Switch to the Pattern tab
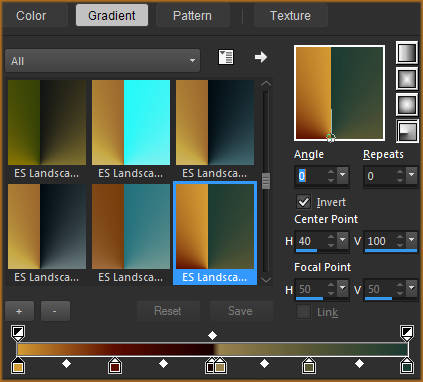The width and height of the screenshot is (423, 382). click(192, 15)
